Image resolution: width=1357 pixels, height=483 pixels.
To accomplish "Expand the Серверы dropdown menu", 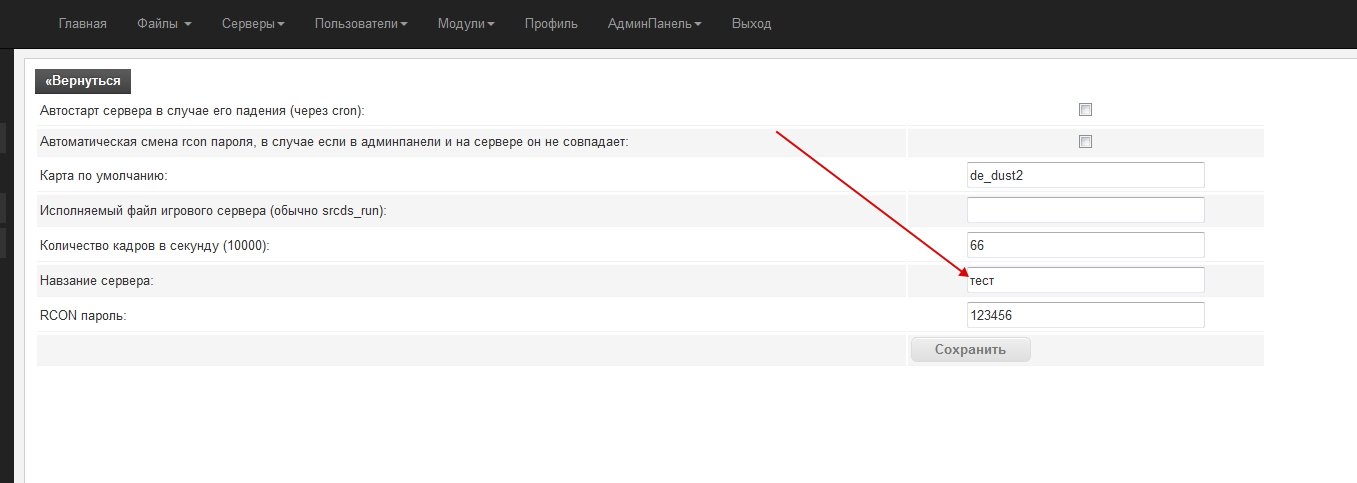I will point(253,23).
